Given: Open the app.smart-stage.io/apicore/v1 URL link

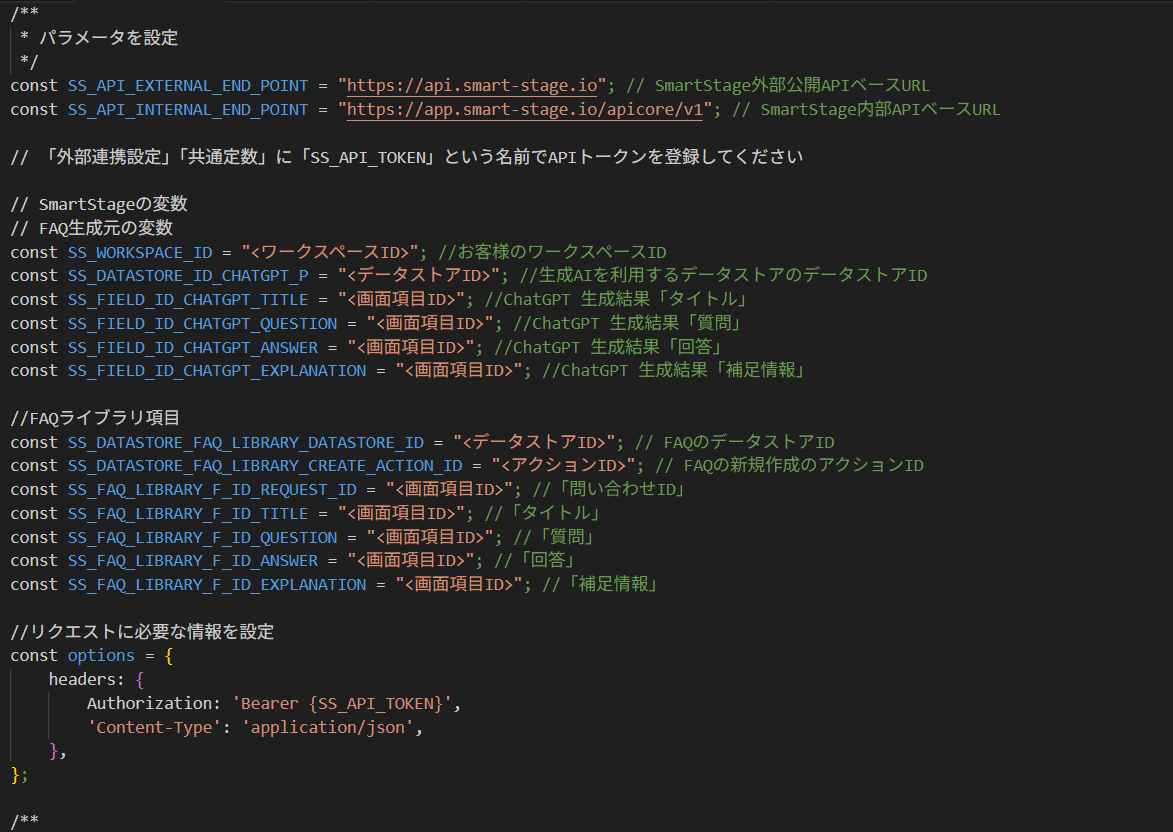Looking at the screenshot, I should pos(526,110).
